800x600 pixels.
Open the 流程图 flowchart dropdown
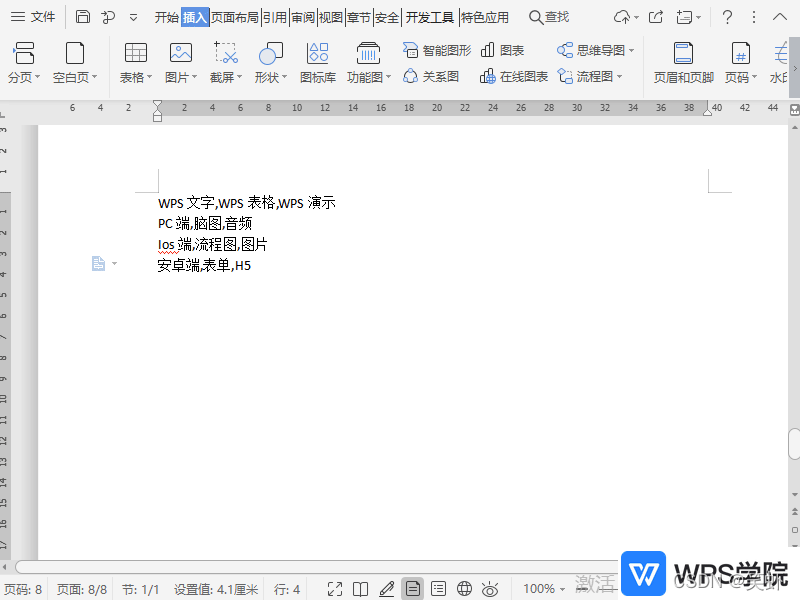590,77
